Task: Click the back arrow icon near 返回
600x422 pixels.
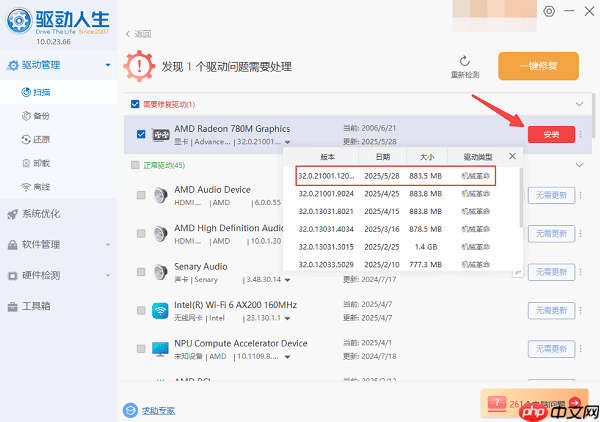Action: coord(128,34)
